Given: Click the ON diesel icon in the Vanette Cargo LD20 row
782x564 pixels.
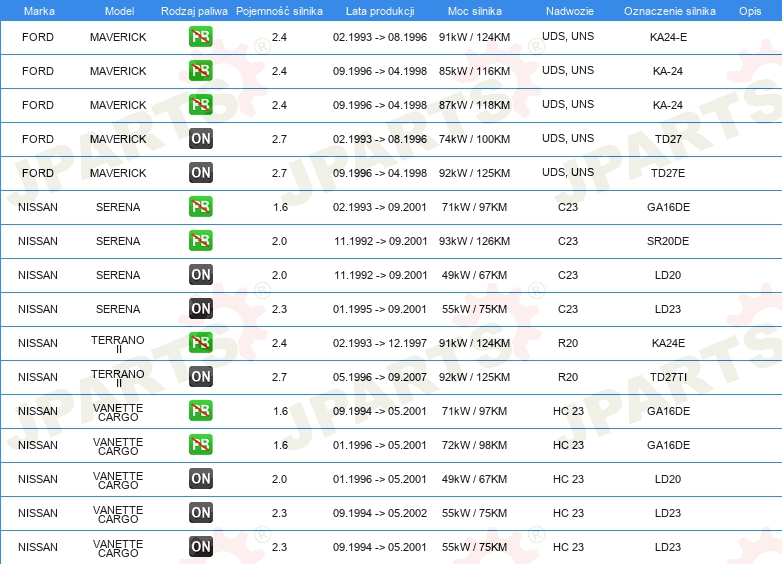Looking at the screenshot, I should click(x=200, y=479).
